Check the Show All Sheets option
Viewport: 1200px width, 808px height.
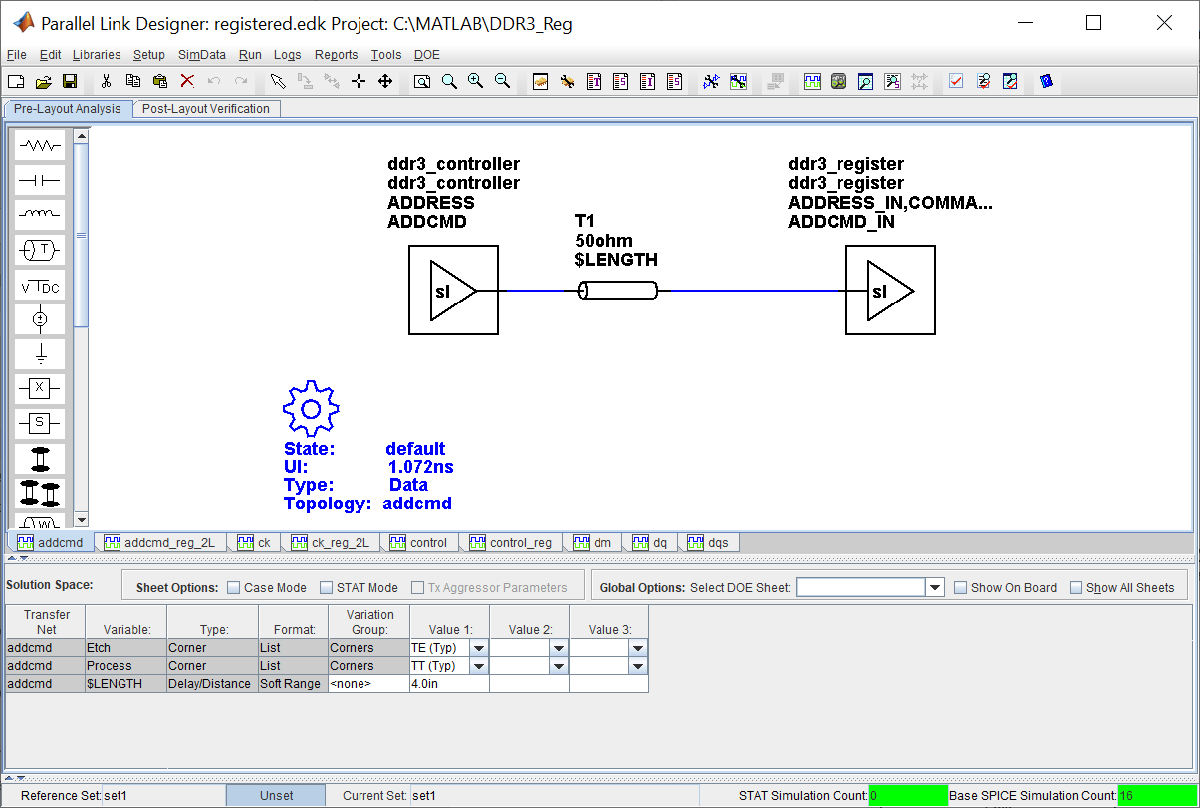click(x=1076, y=588)
